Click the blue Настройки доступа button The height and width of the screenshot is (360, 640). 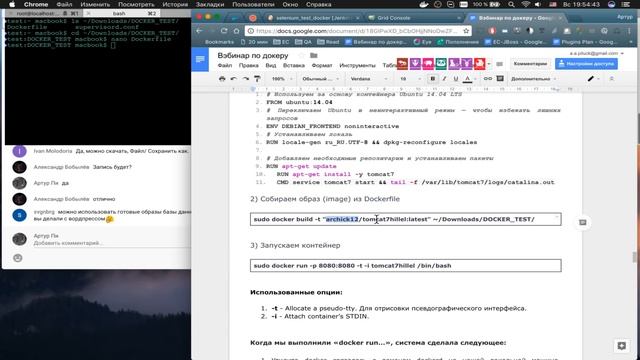point(586,64)
